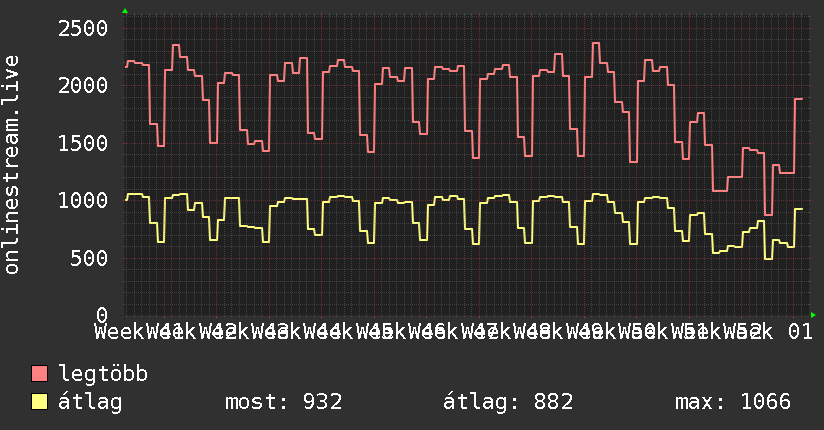Click the 2000 y-axis label
Viewport: 824px width, 430px height.
pos(81,86)
